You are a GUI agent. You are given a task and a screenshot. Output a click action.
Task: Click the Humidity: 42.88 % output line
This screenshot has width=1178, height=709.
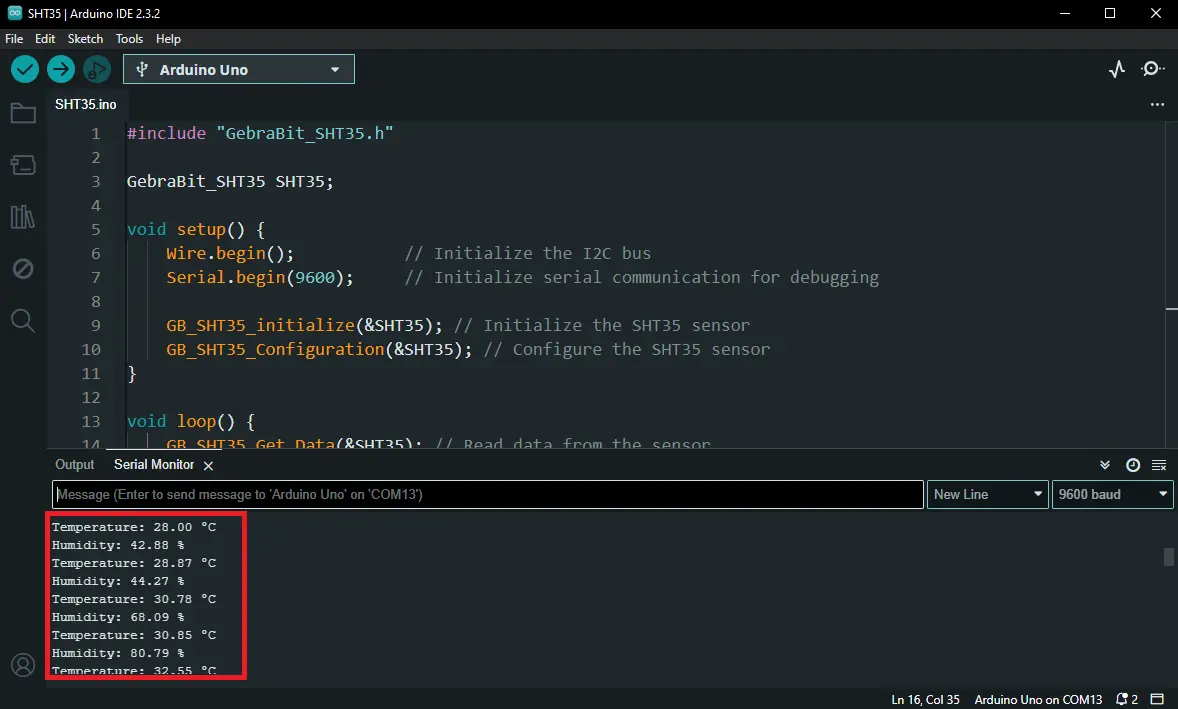click(118, 545)
